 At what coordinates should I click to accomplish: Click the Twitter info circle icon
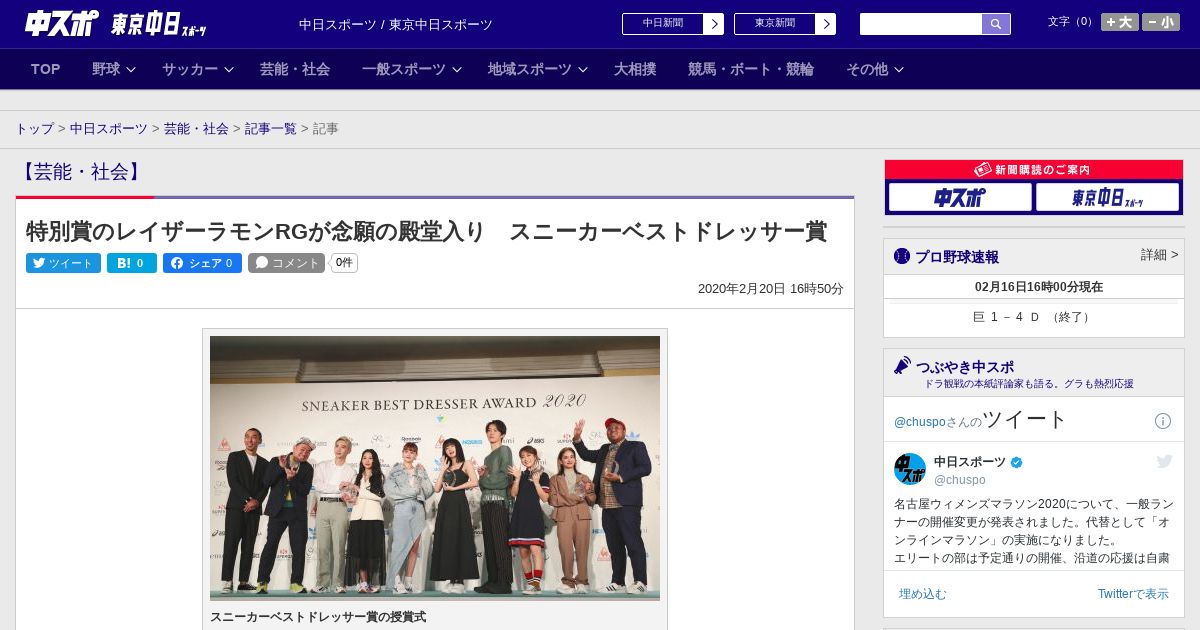coord(1162,421)
